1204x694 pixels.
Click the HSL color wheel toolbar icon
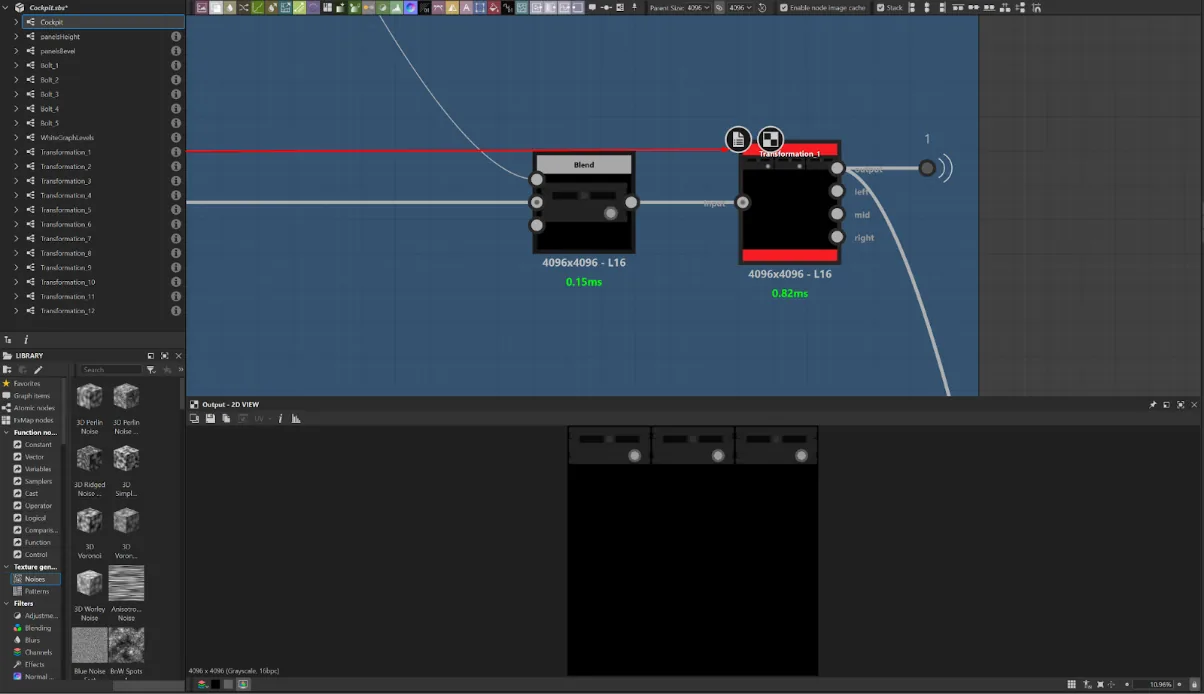click(410, 7)
